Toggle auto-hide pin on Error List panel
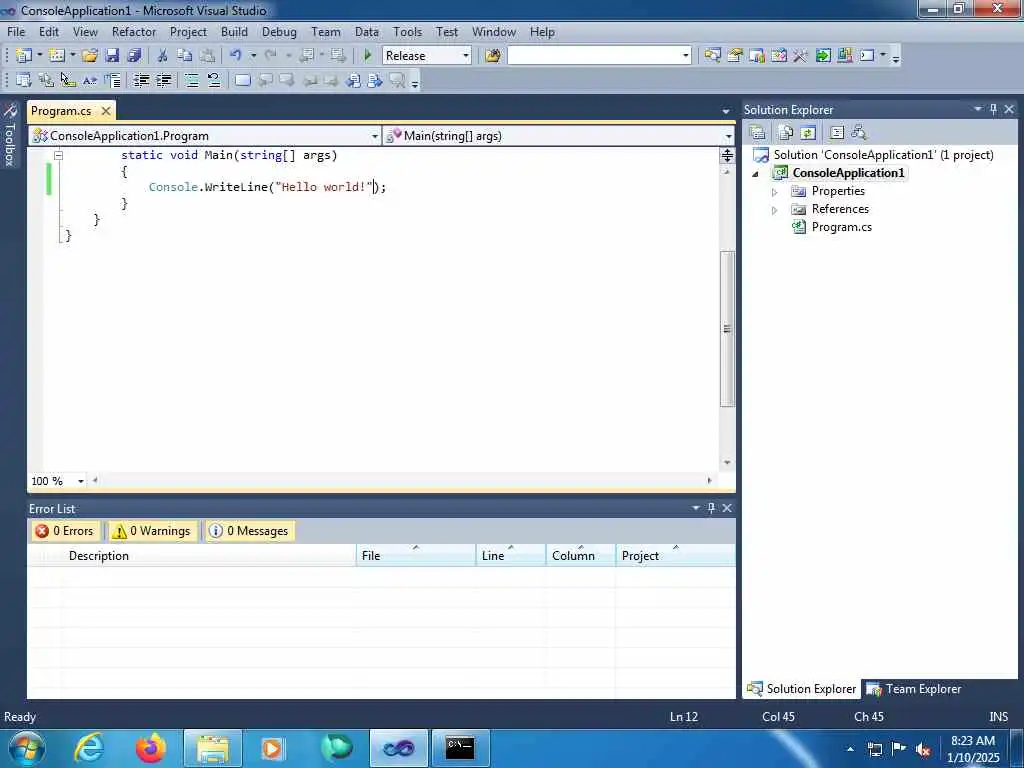The height and width of the screenshot is (768, 1024). coord(711,507)
